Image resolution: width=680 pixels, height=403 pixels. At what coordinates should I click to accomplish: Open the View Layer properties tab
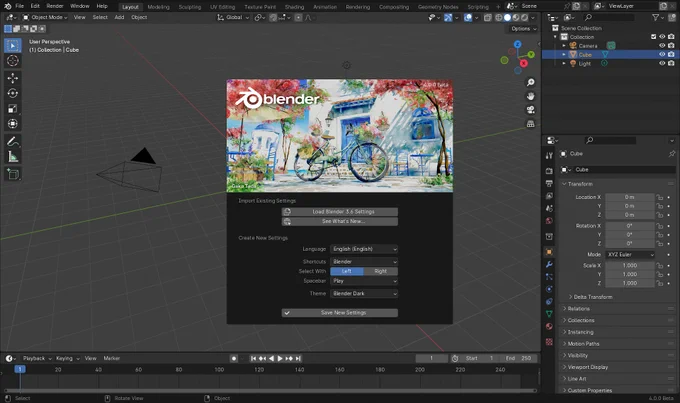549,196
